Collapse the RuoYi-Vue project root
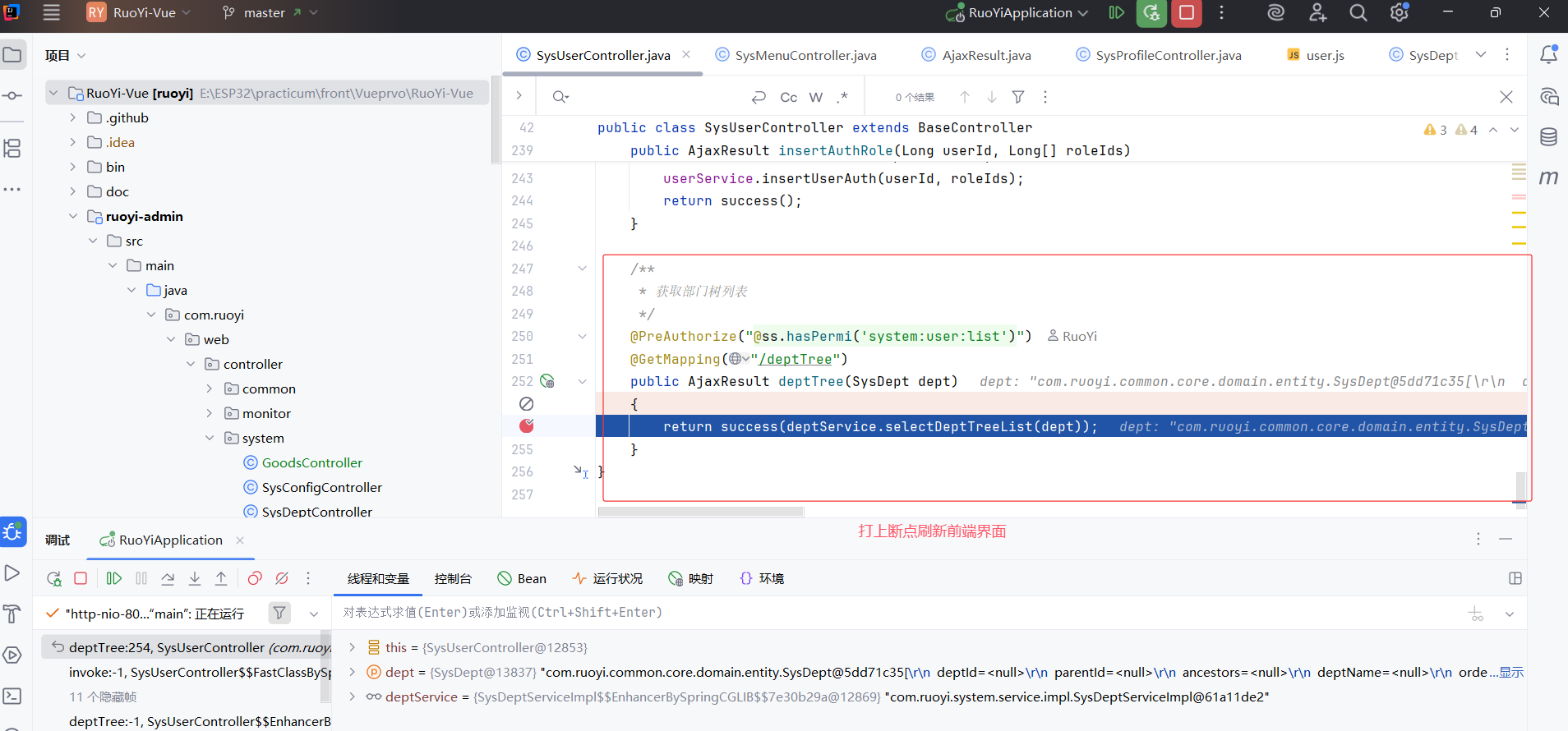Viewport: 1568px width, 731px height. (53, 93)
